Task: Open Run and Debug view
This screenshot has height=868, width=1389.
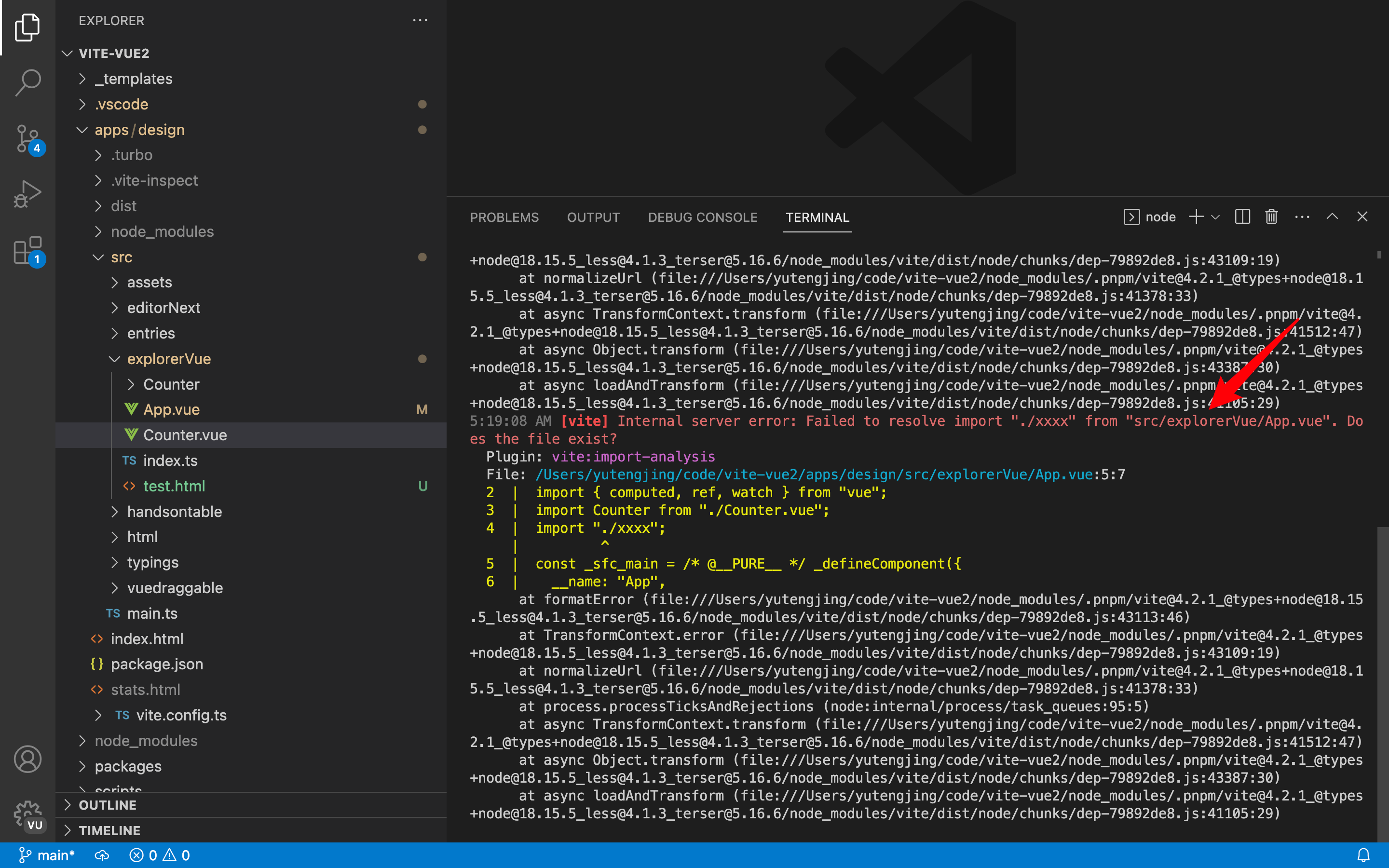Action: [27, 194]
